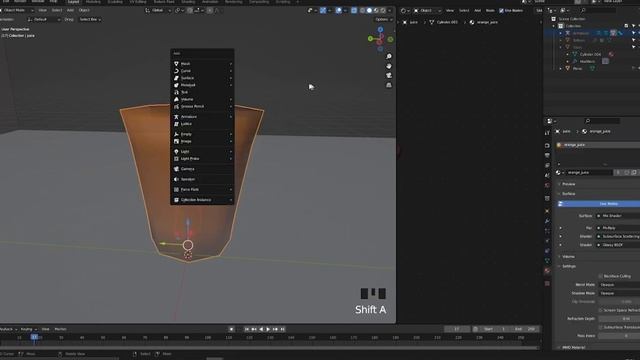The width and height of the screenshot is (640, 360).
Task: Play animation forward button
Action: click(x=268, y=329)
